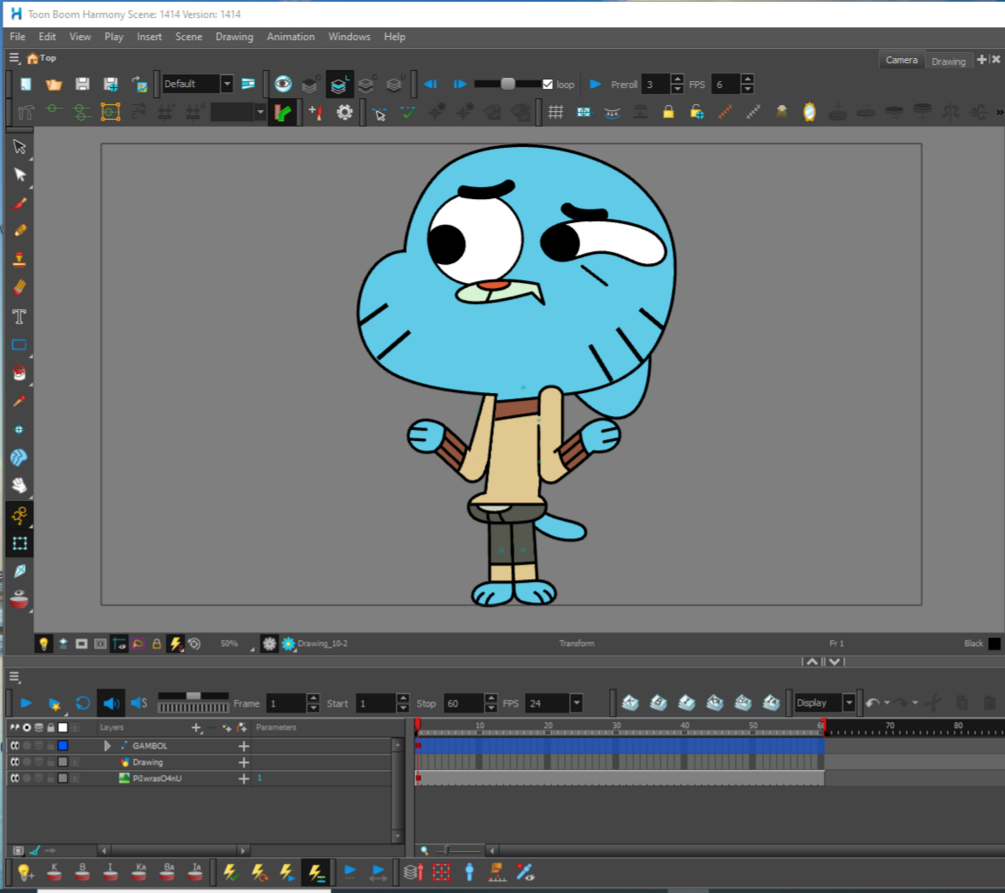Toggle lock on the Drawing layer
1005x893 pixels.
(51, 762)
